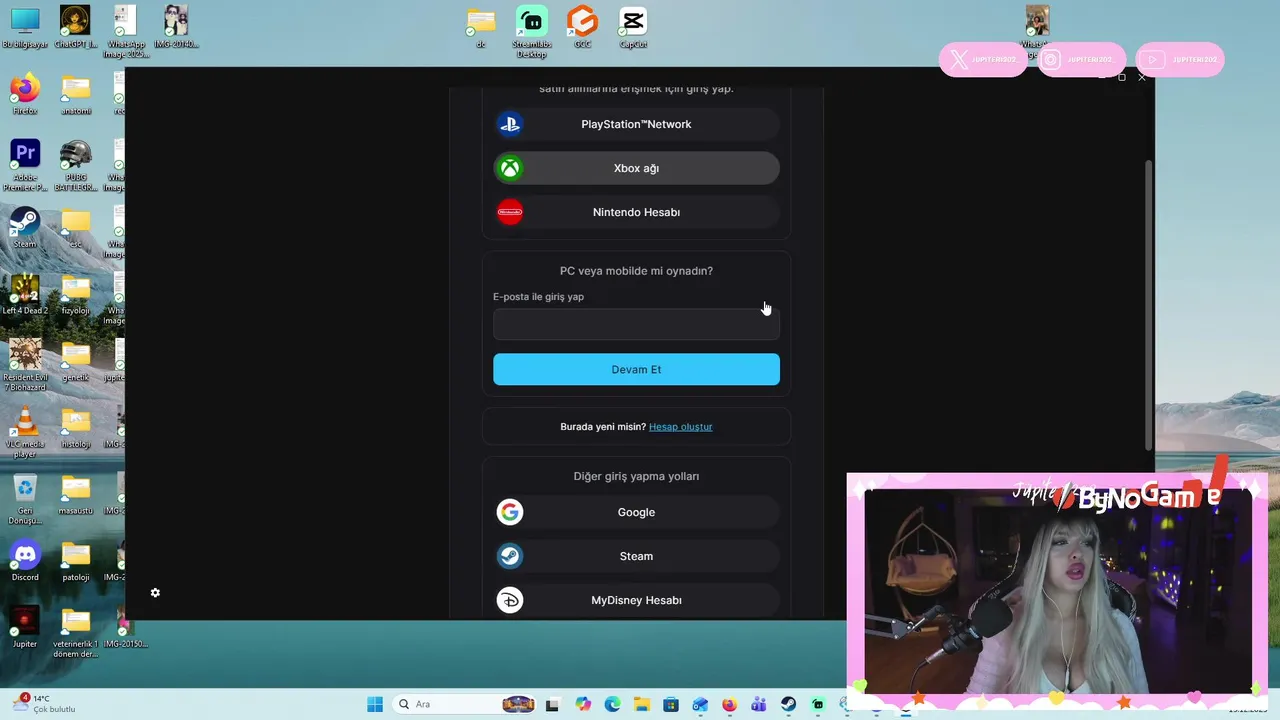Launch Resident Evil 7 Biohazard shortcut
The height and width of the screenshot is (720, 1280).
25,365
